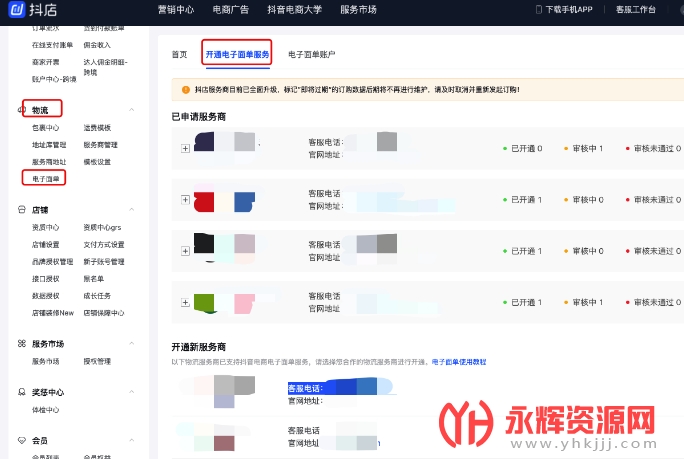
Task: Click the 物流 section heading
Action: (x=40, y=110)
